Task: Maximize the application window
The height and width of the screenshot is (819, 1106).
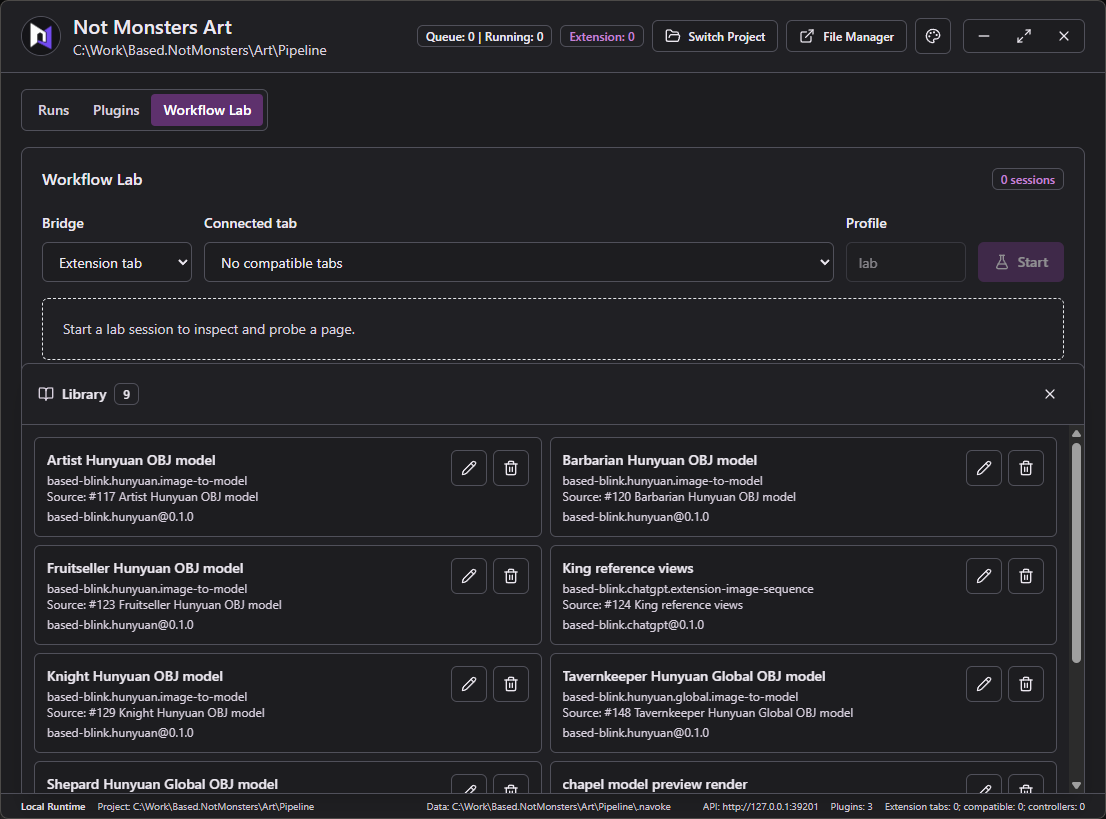Action: 1023,36
